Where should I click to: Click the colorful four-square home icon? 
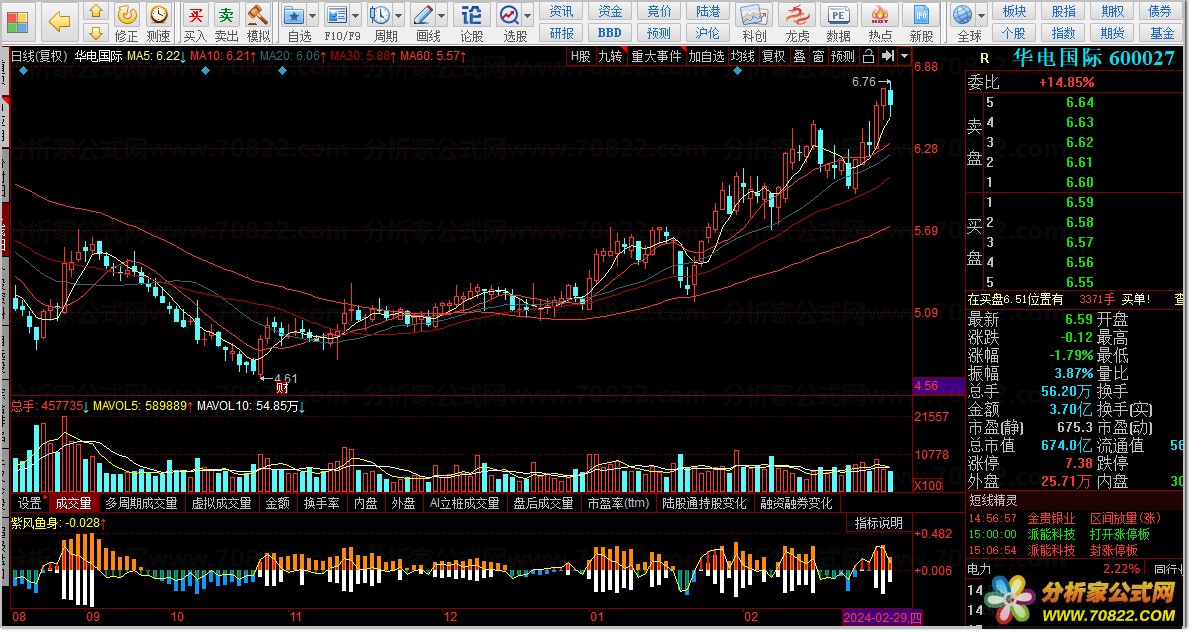pyautogui.click(x=17, y=22)
